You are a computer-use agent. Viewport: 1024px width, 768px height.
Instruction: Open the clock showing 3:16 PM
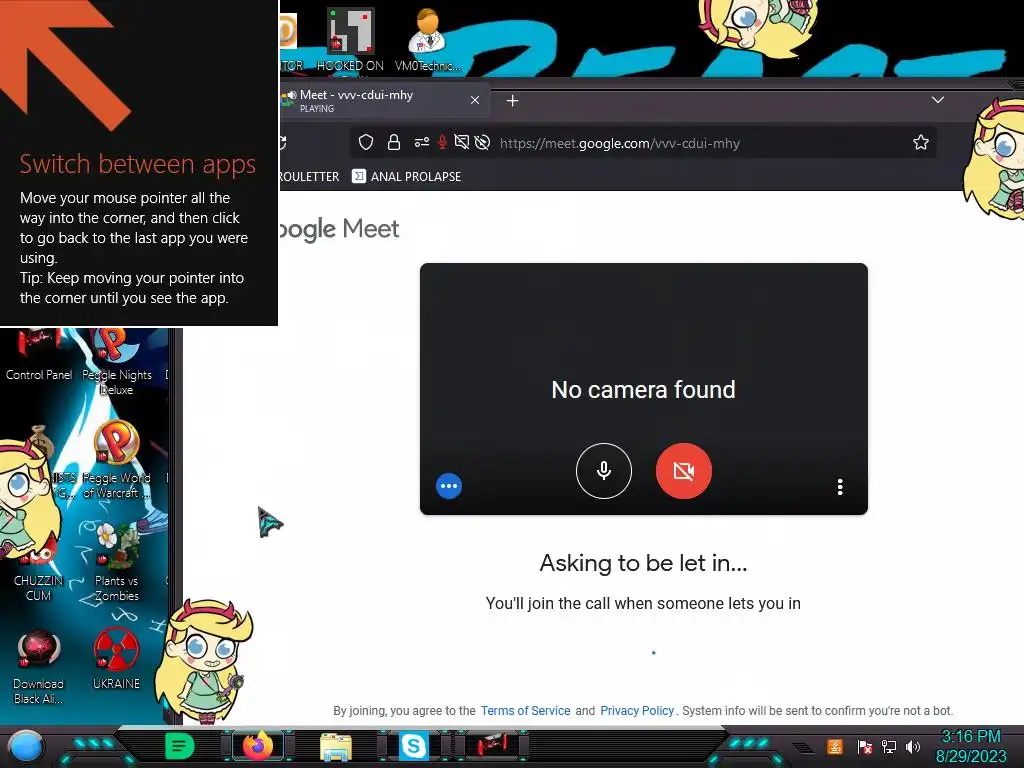[971, 746]
